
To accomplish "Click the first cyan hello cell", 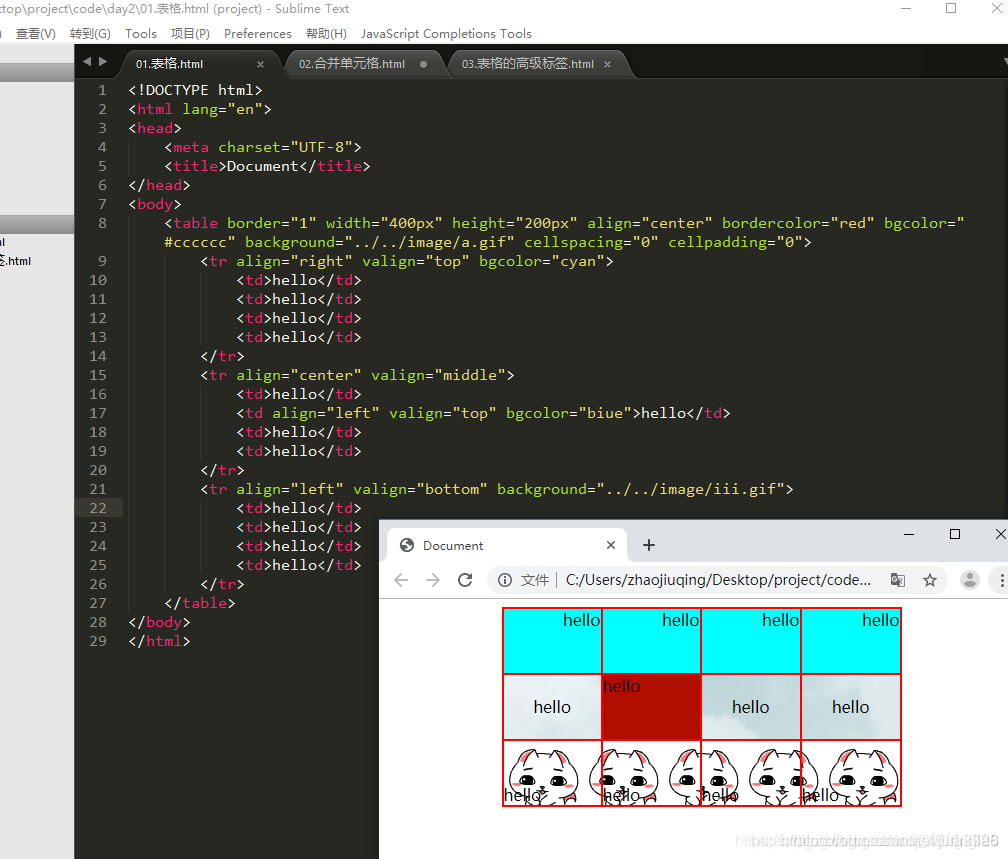I will click(x=552, y=641).
